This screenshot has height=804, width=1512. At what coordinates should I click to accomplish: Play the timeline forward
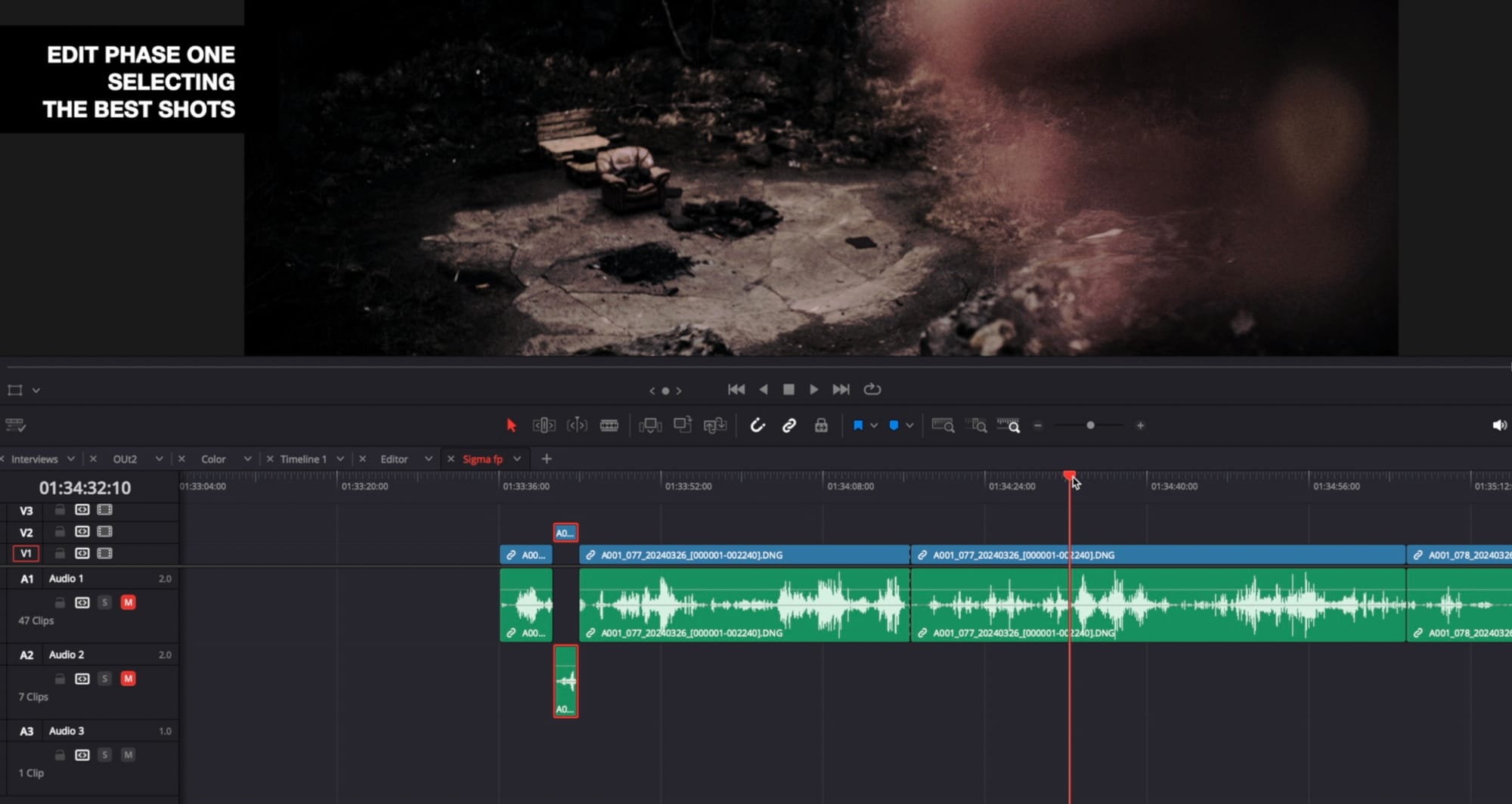(x=814, y=389)
